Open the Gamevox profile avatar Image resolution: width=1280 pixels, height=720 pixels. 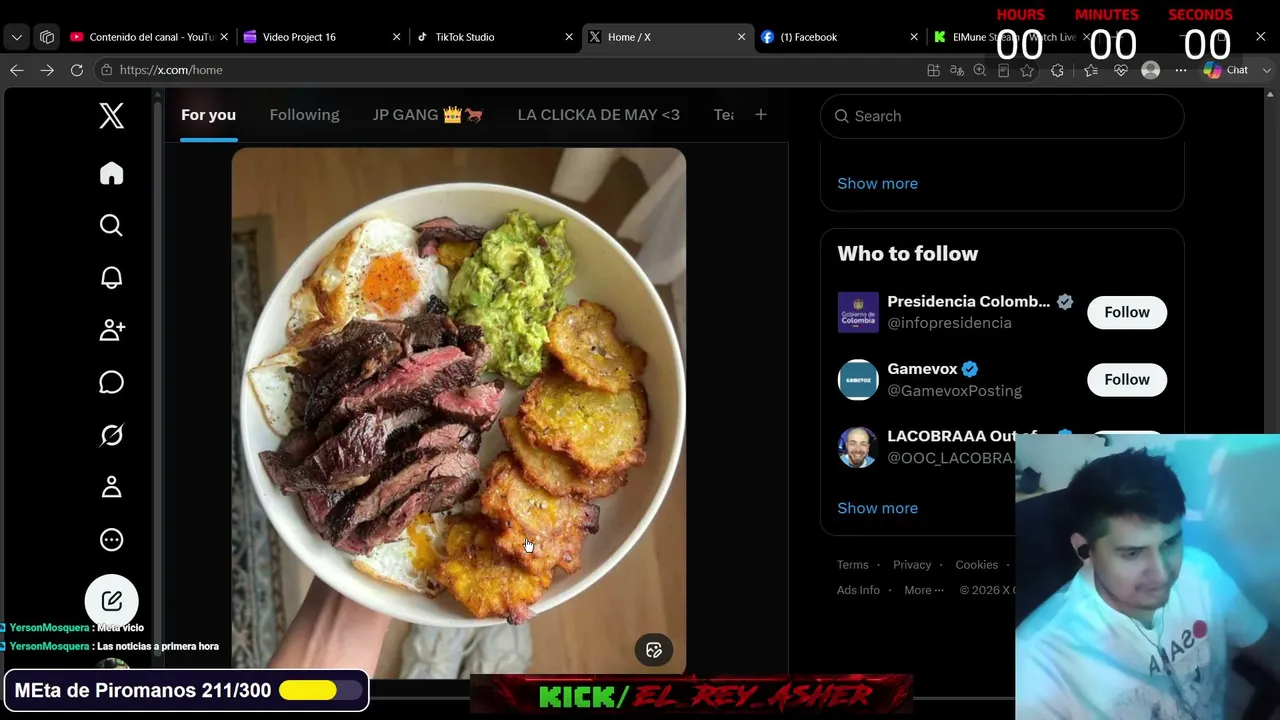point(858,379)
